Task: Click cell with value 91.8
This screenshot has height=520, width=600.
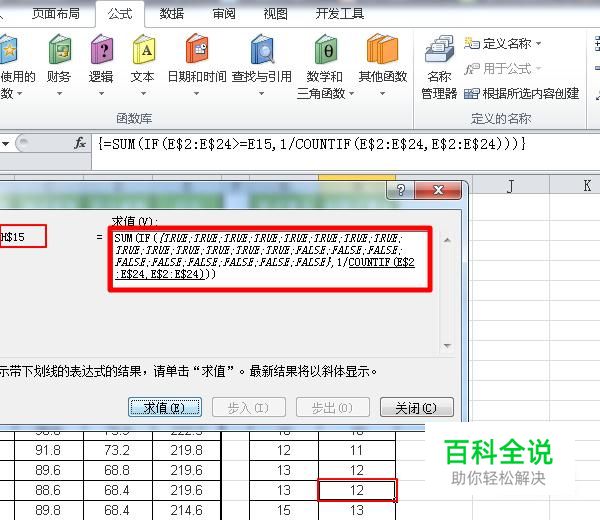Action: click(49, 450)
